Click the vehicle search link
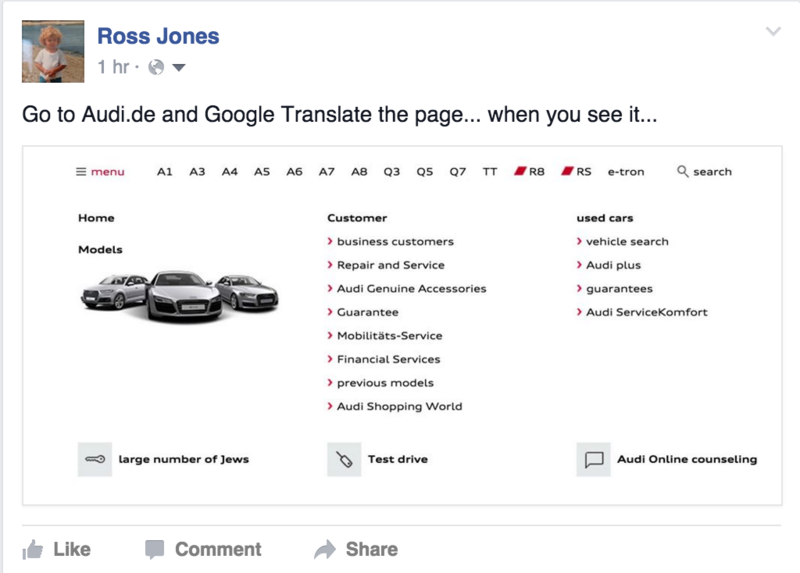This screenshot has width=800, height=573. [627, 241]
